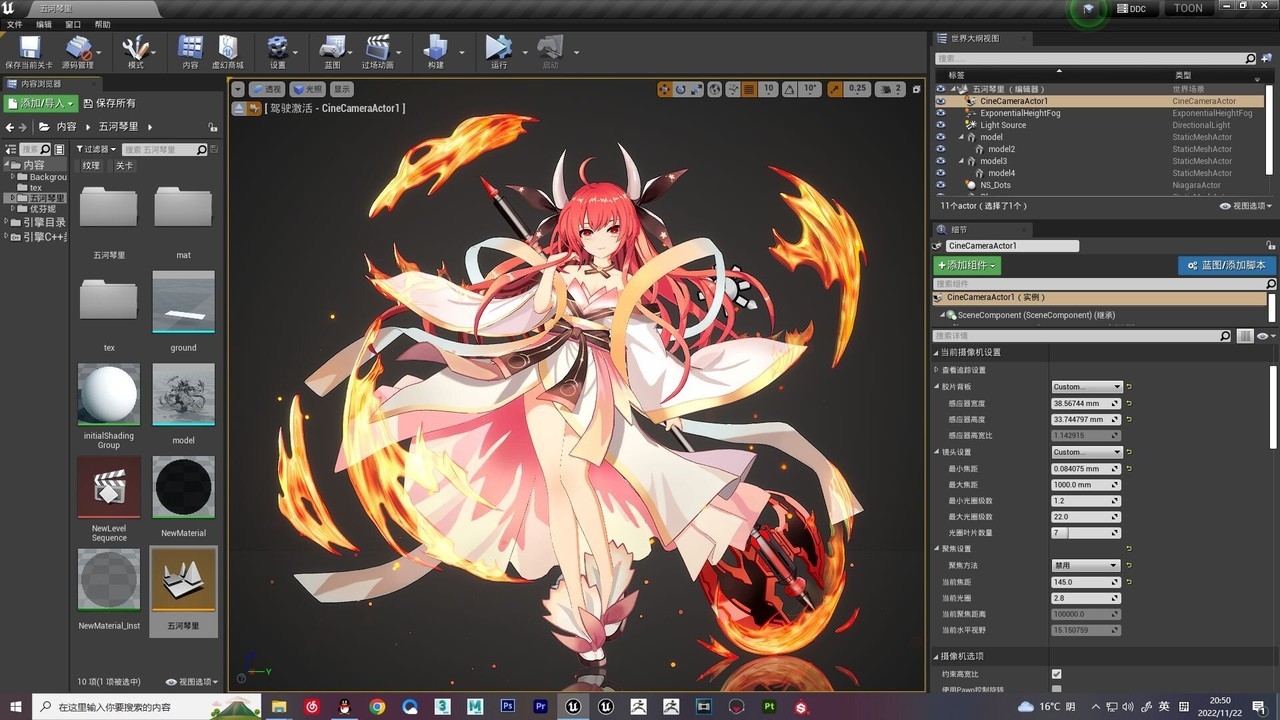Click the history back arrow in Content Browser

11,127
